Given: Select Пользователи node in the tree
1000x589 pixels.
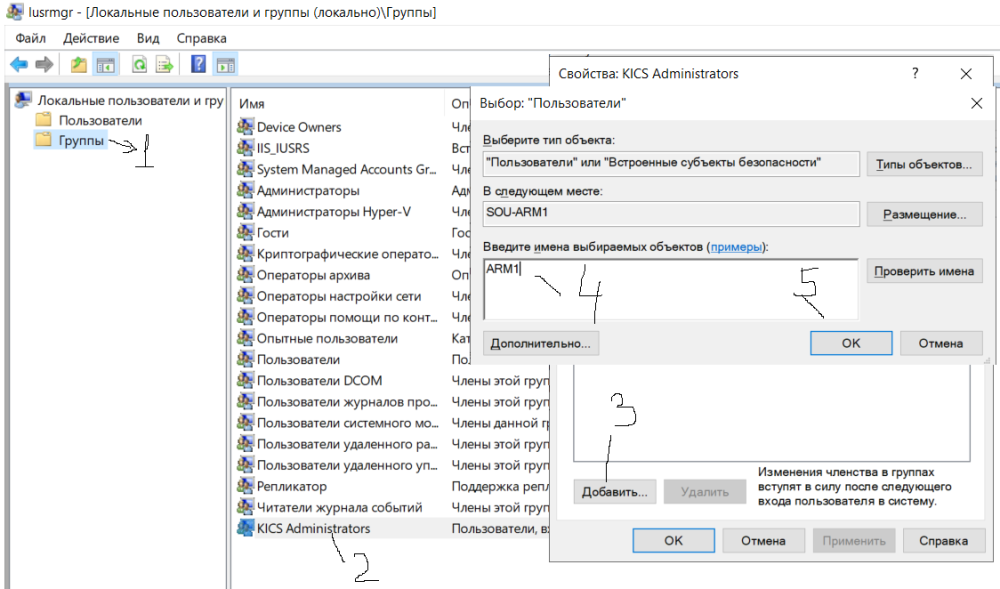Looking at the screenshot, I should tap(100, 120).
